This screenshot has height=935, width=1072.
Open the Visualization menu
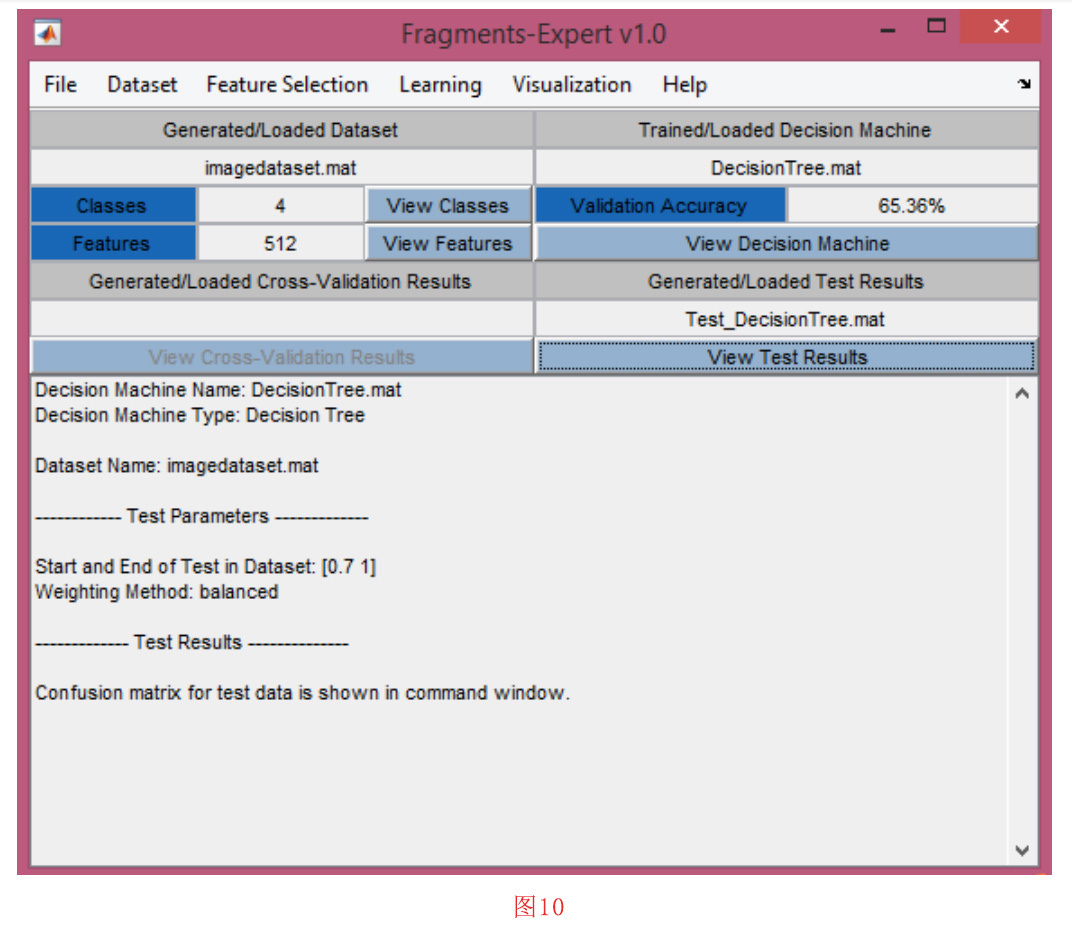click(571, 85)
